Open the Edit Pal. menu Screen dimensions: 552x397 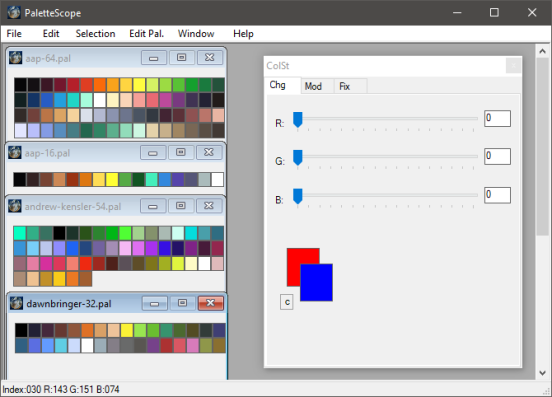(x=146, y=34)
